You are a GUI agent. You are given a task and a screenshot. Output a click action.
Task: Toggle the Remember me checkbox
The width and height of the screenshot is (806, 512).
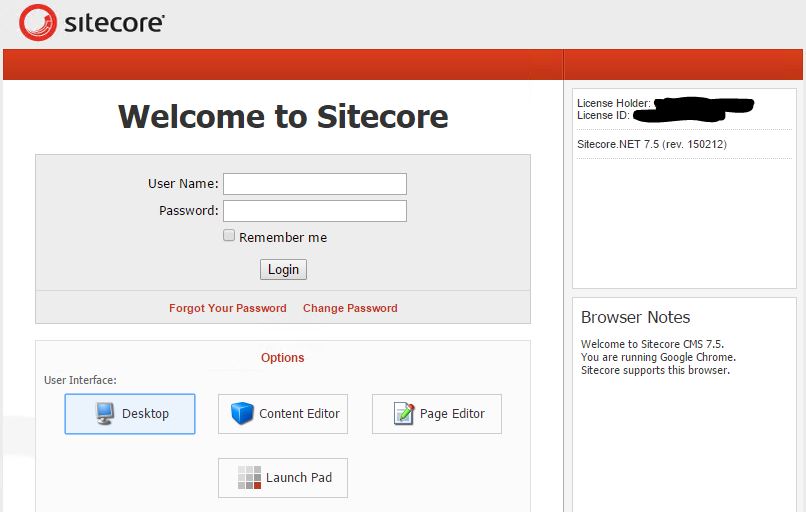tap(229, 236)
